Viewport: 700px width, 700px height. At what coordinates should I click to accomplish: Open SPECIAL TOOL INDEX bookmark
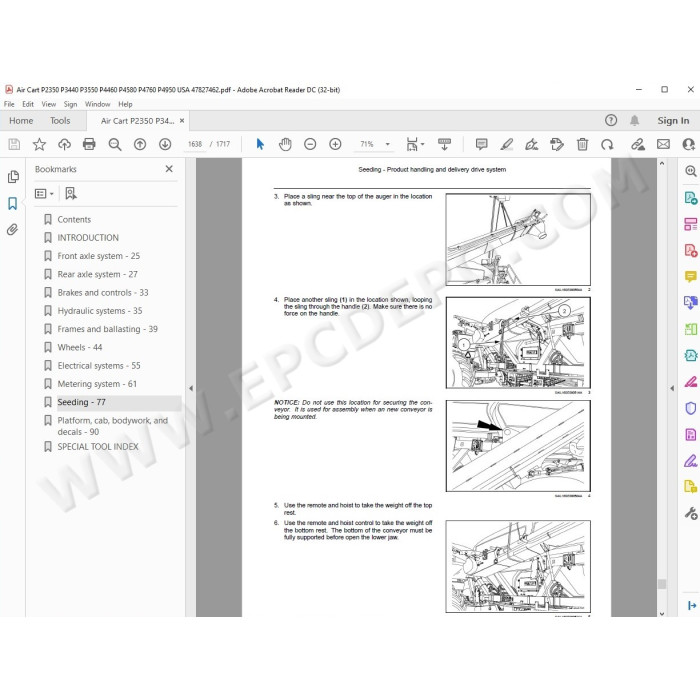[x=98, y=446]
